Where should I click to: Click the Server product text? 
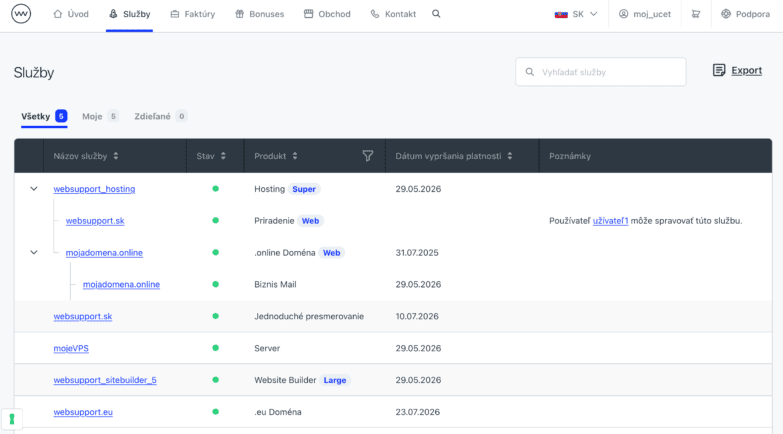267,349
